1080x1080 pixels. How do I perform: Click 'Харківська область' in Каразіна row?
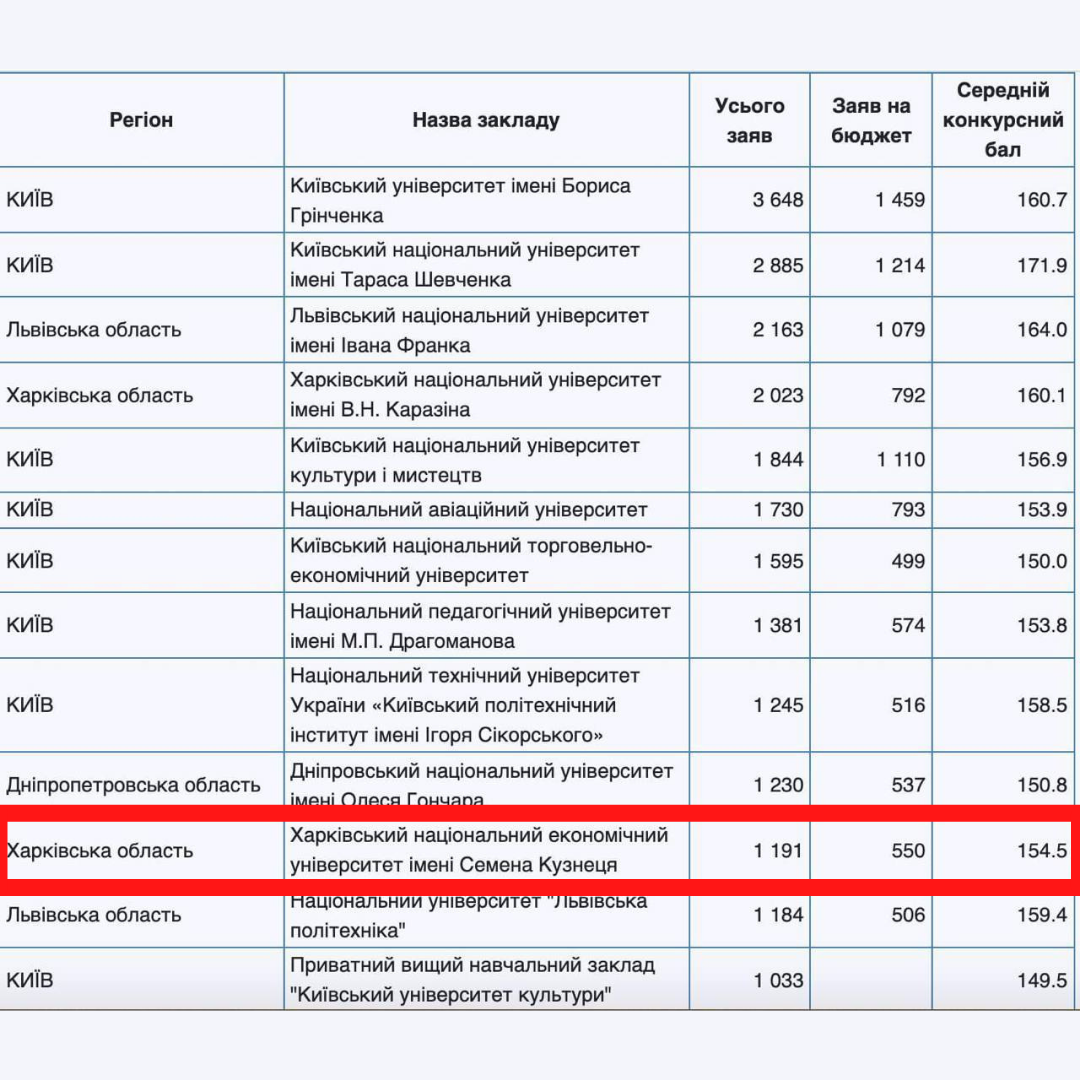pos(100,395)
